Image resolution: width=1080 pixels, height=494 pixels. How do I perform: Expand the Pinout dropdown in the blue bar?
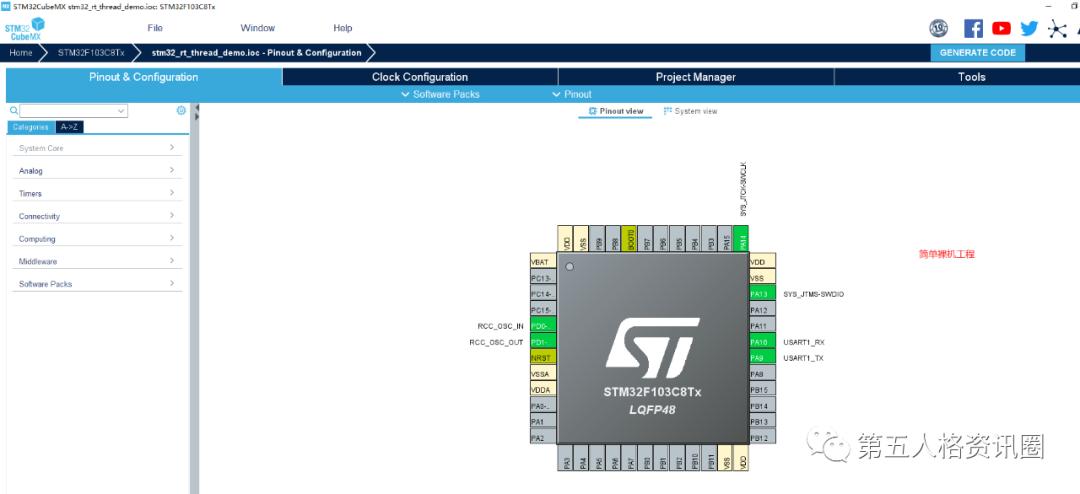pyautogui.click(x=572, y=94)
